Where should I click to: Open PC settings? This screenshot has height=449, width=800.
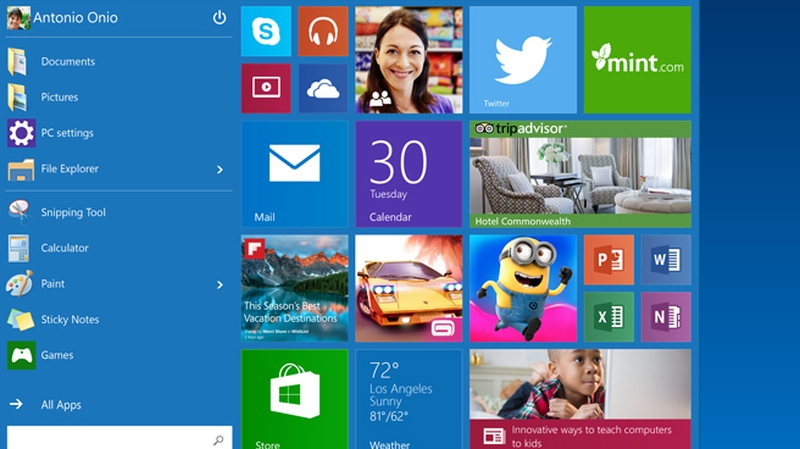tap(119, 133)
